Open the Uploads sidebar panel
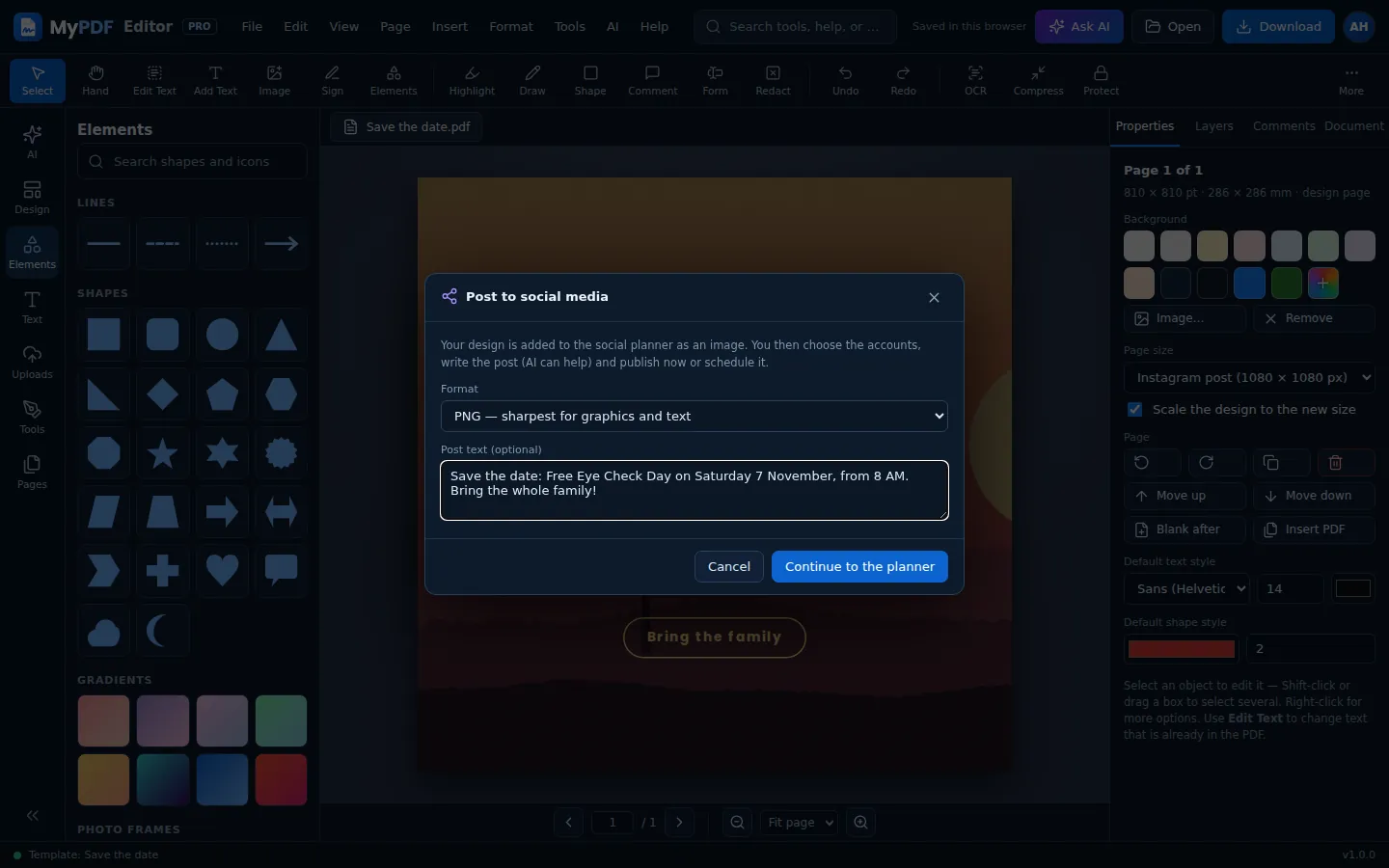The width and height of the screenshot is (1389, 868). [32, 362]
